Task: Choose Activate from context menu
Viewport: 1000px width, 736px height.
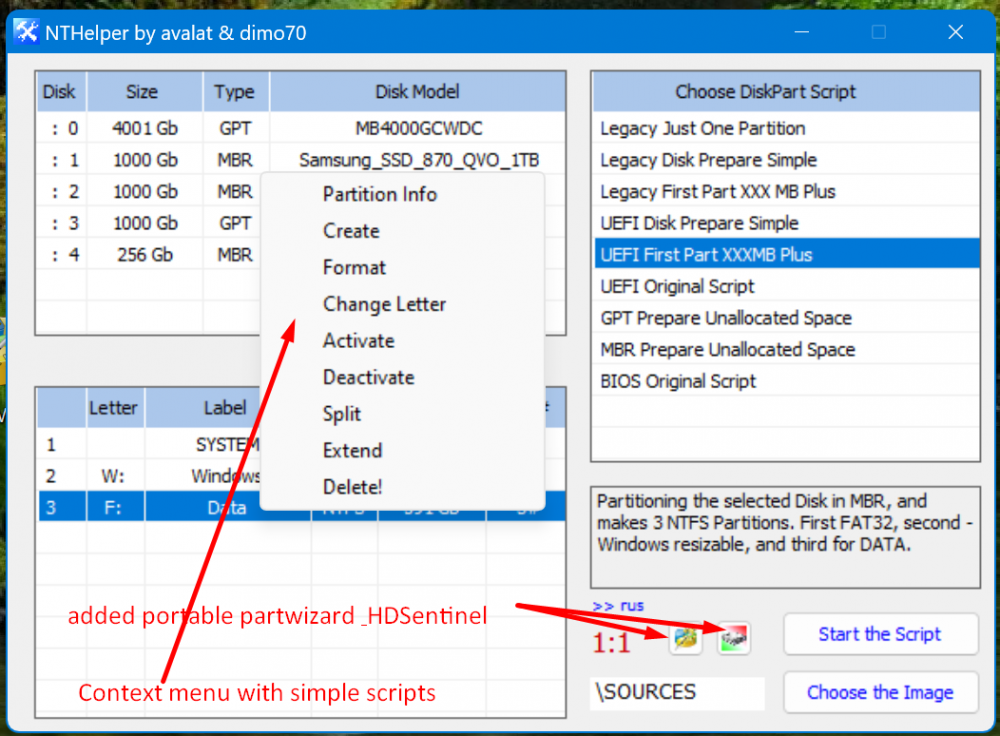Action: pyautogui.click(x=358, y=341)
